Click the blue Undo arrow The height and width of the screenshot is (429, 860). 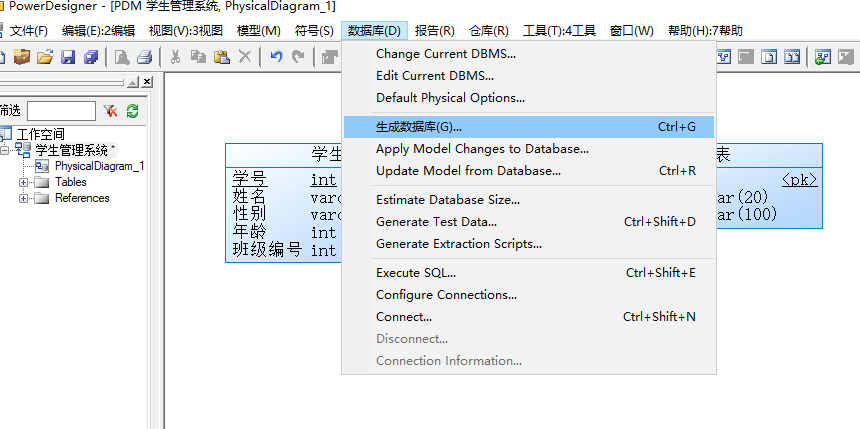[276, 57]
